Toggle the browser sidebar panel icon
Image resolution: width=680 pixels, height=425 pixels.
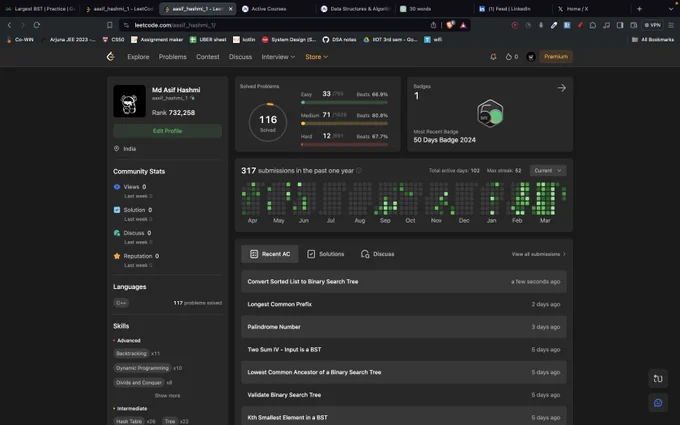point(620,25)
